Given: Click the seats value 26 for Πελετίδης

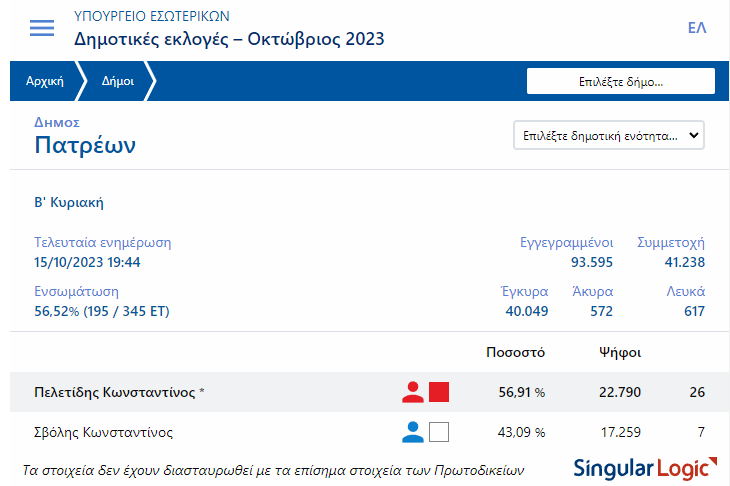Looking at the screenshot, I should [697, 392].
